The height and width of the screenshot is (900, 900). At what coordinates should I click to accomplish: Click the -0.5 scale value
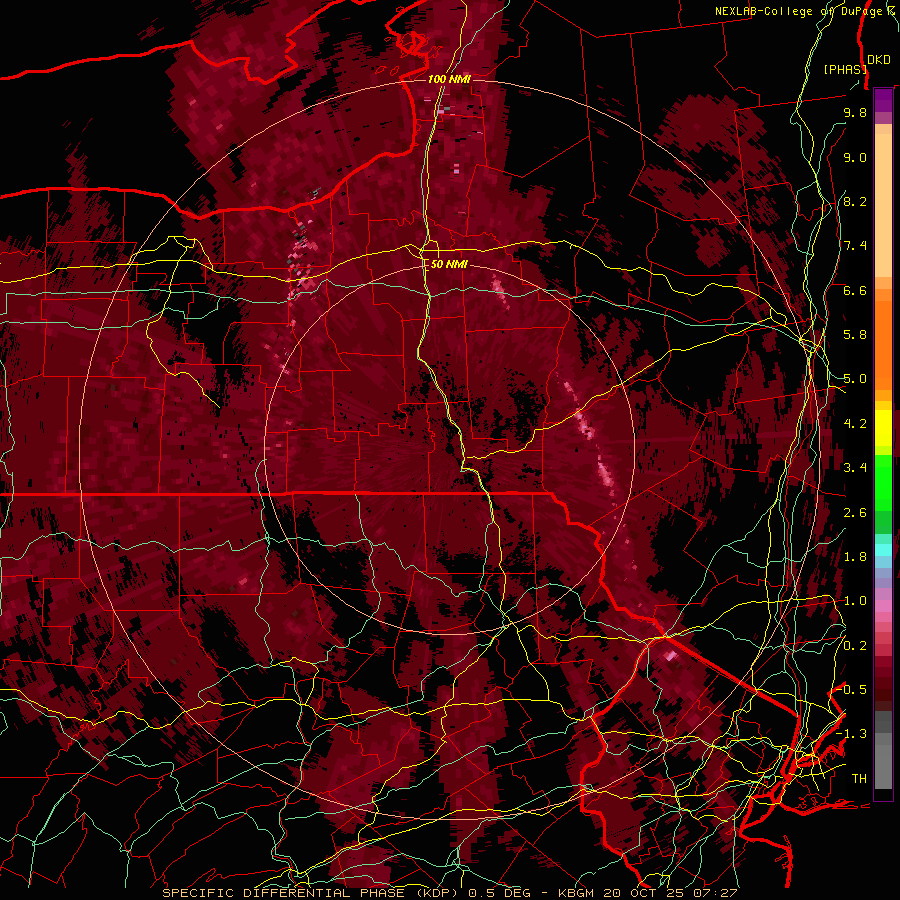tap(852, 690)
